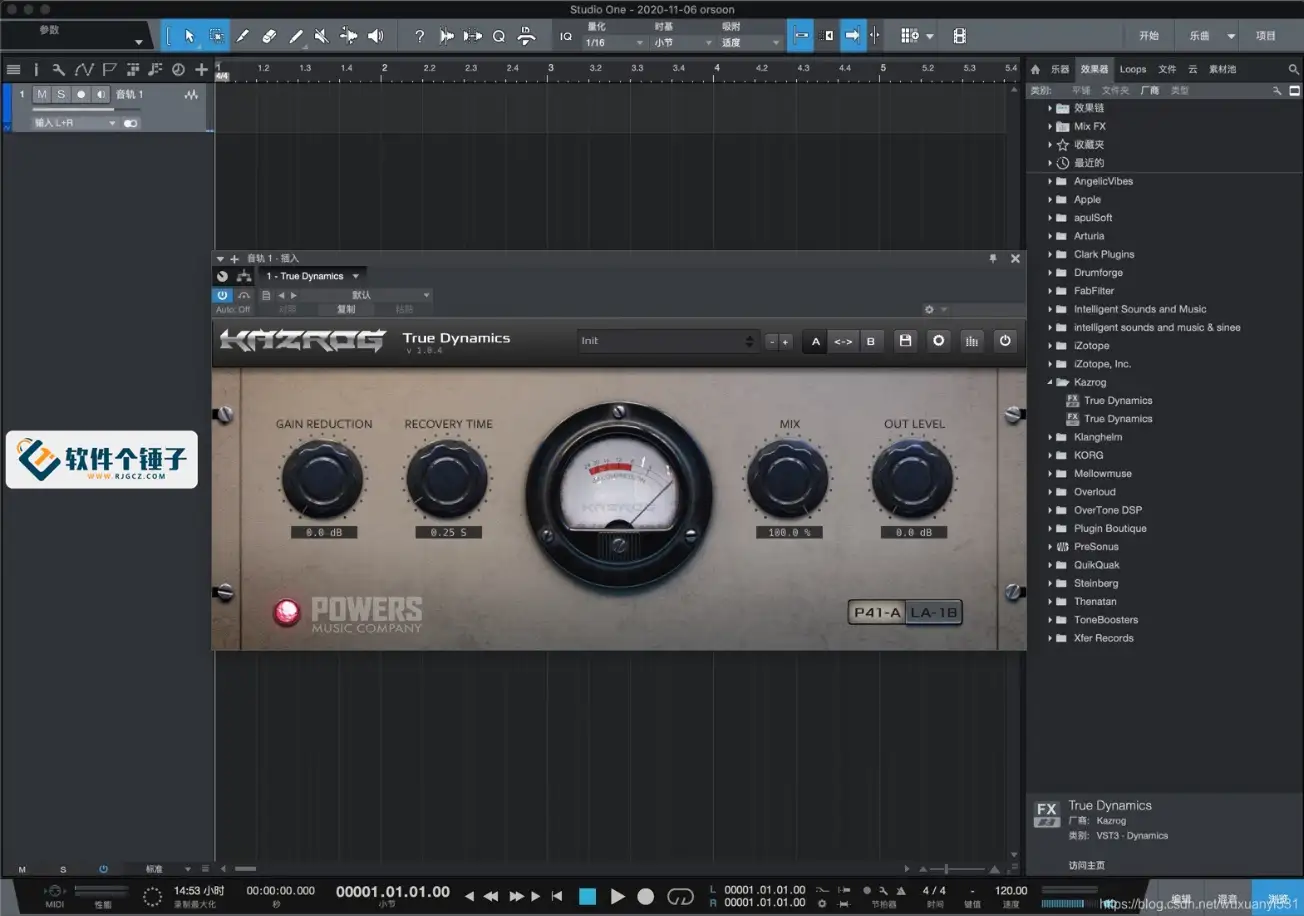Click the OUT LEVEL knob

click(913, 479)
